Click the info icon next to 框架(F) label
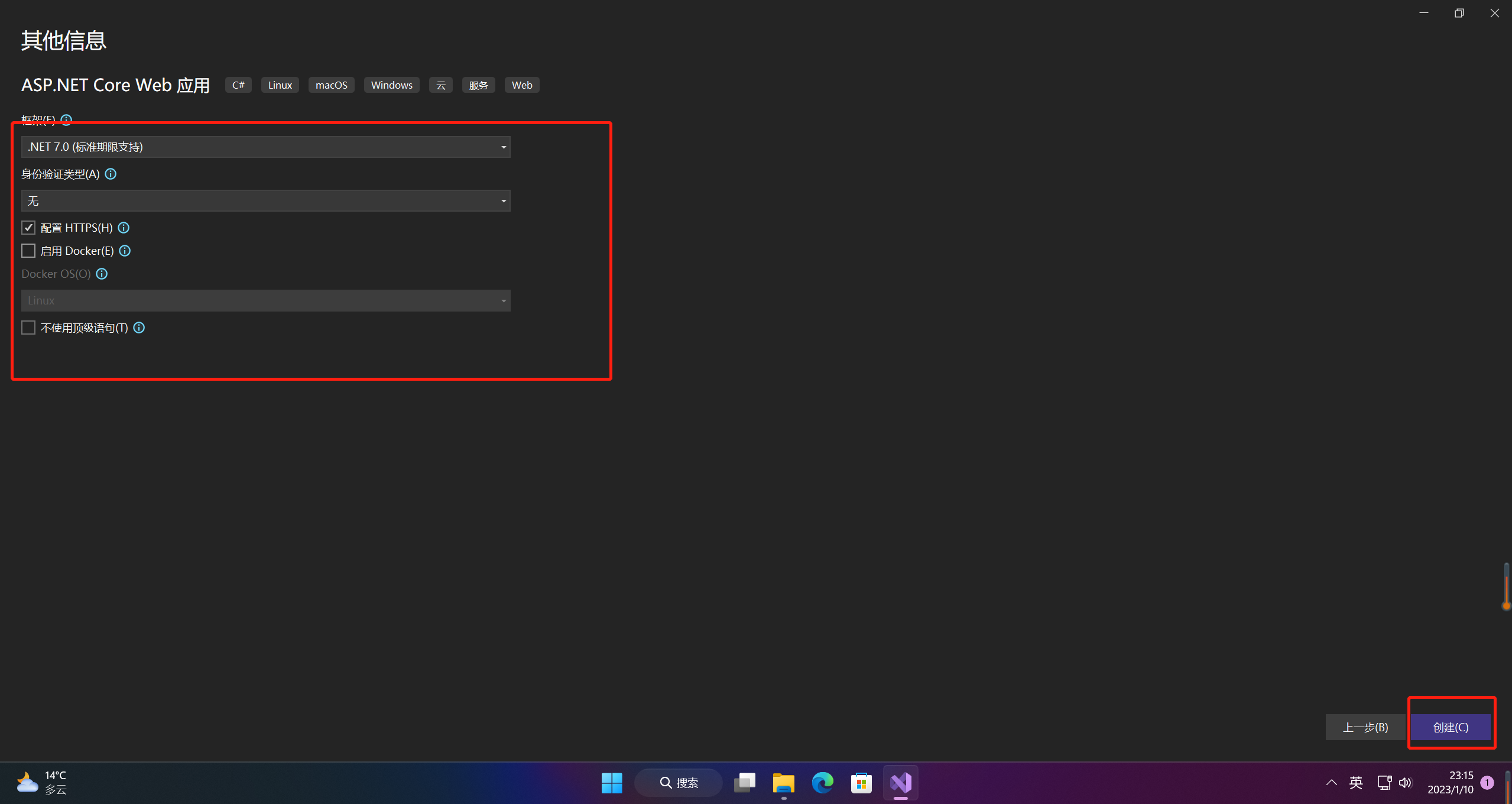 (x=66, y=119)
